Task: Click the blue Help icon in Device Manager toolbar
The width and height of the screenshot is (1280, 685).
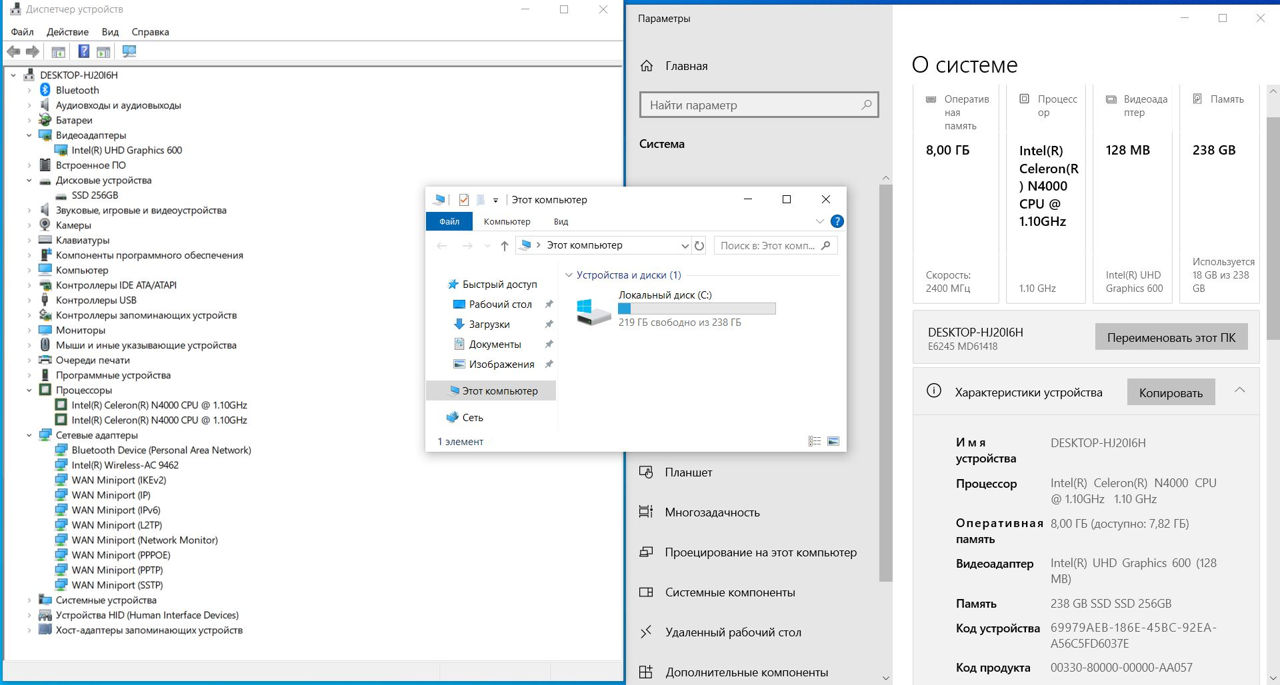Action: click(x=84, y=52)
